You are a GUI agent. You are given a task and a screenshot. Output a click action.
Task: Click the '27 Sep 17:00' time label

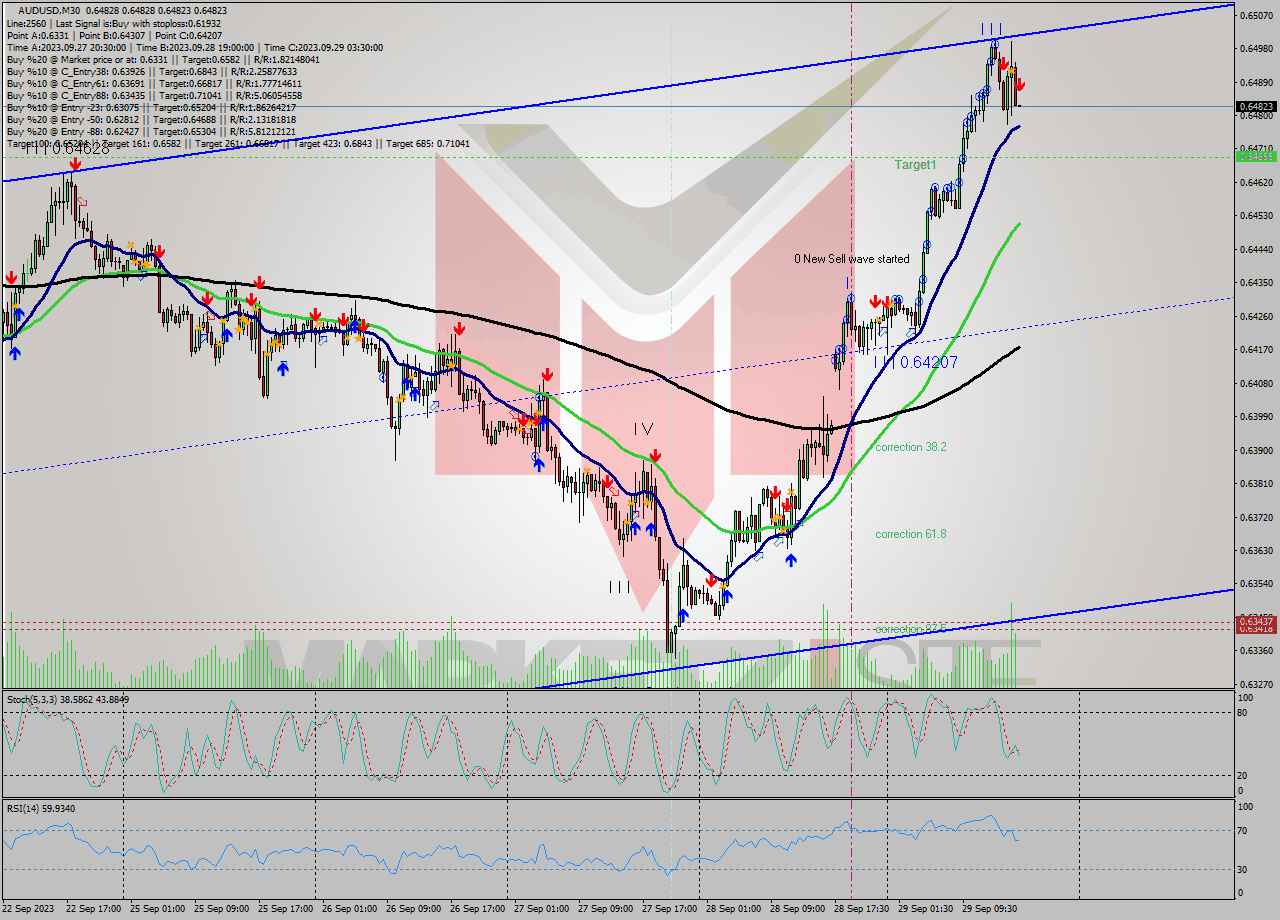point(669,908)
